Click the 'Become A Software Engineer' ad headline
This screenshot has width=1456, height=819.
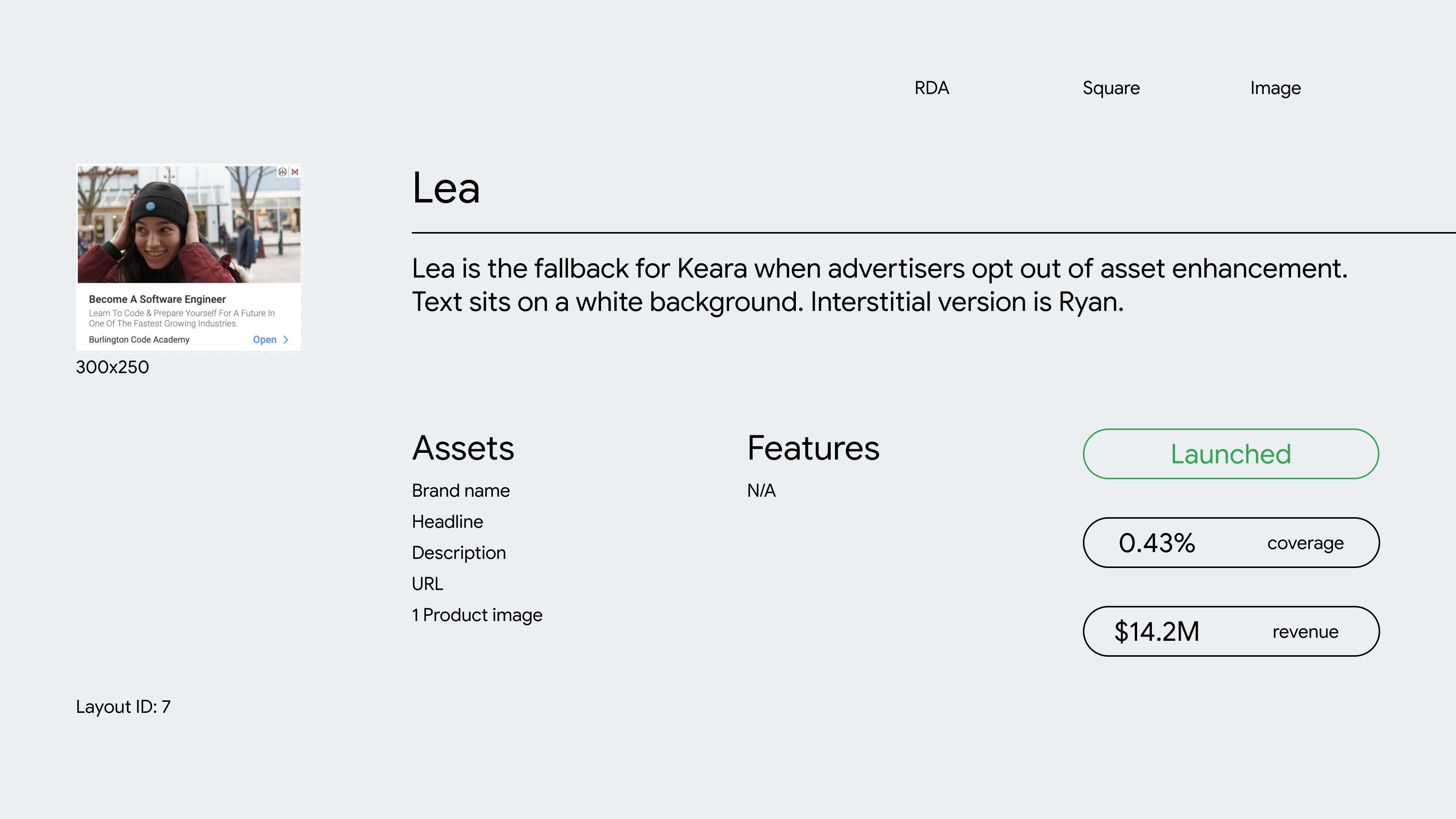point(157,300)
